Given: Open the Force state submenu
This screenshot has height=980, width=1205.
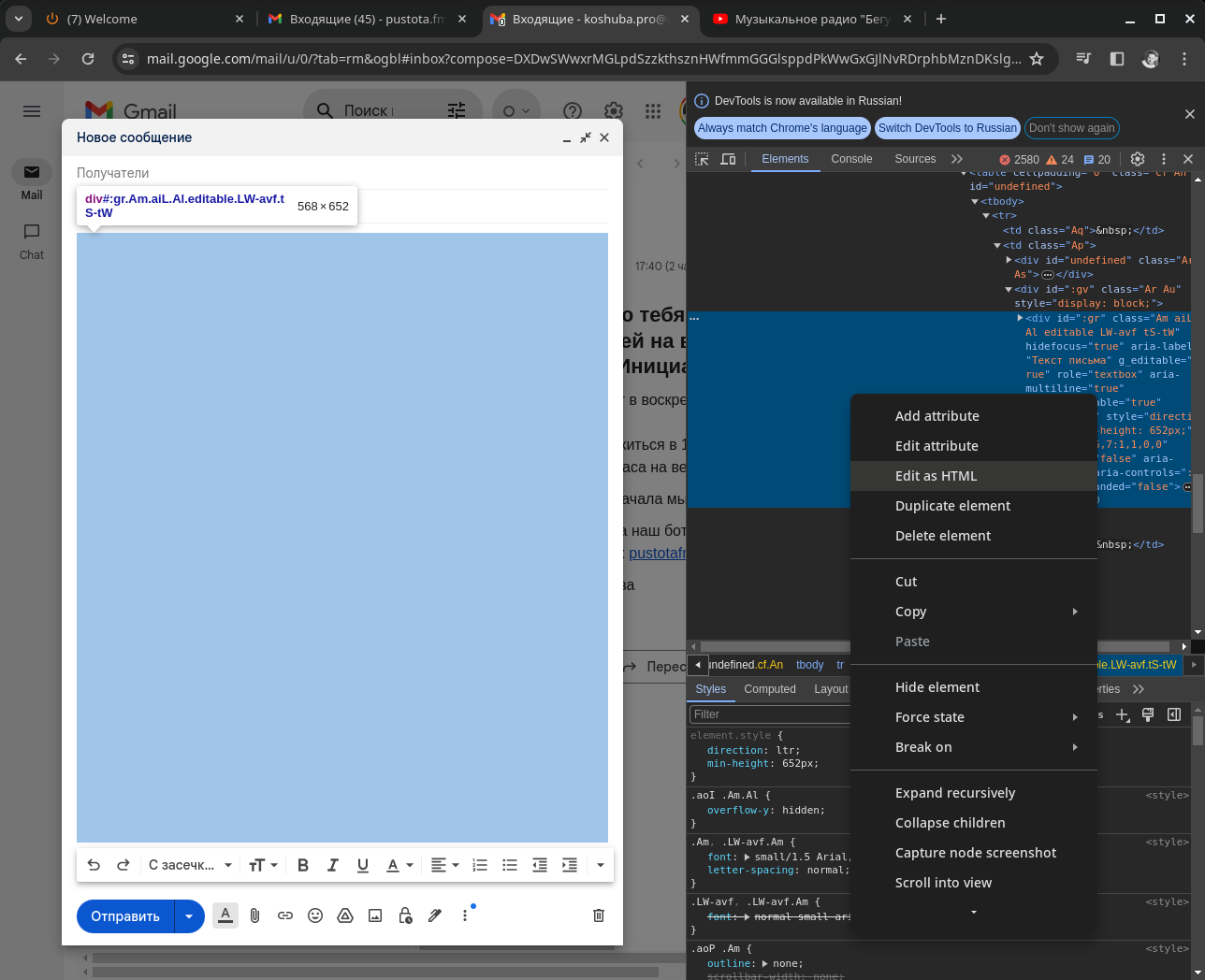Looking at the screenshot, I should click(x=973, y=717).
